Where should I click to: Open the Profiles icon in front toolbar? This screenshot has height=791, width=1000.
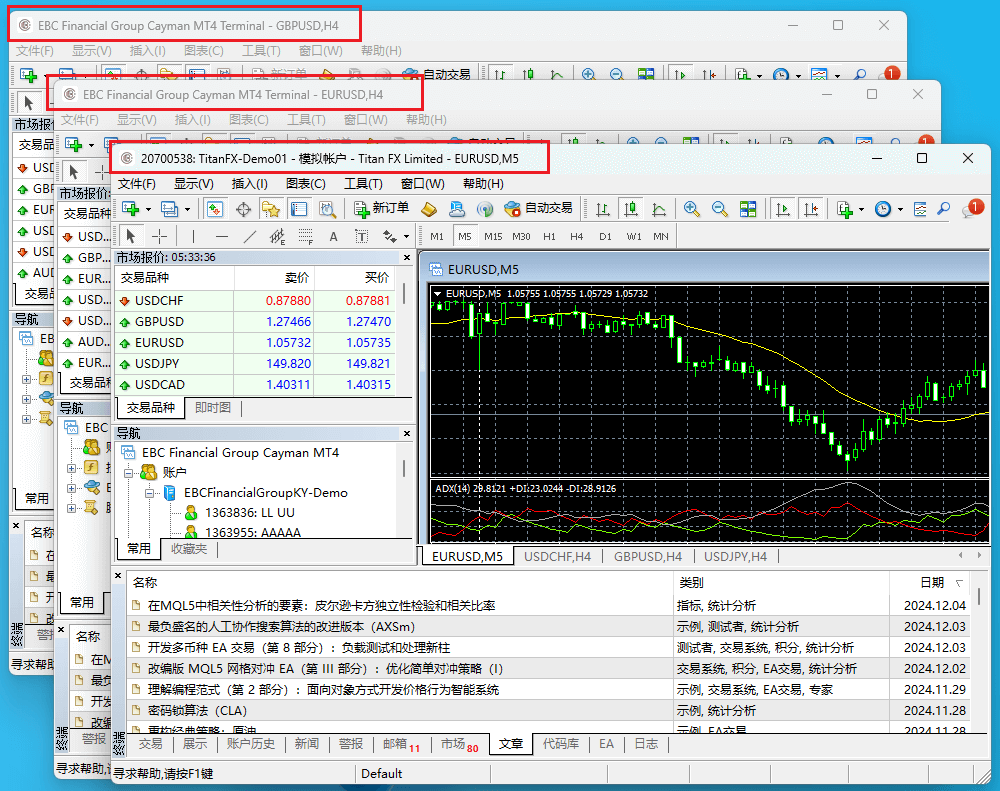pos(170,209)
